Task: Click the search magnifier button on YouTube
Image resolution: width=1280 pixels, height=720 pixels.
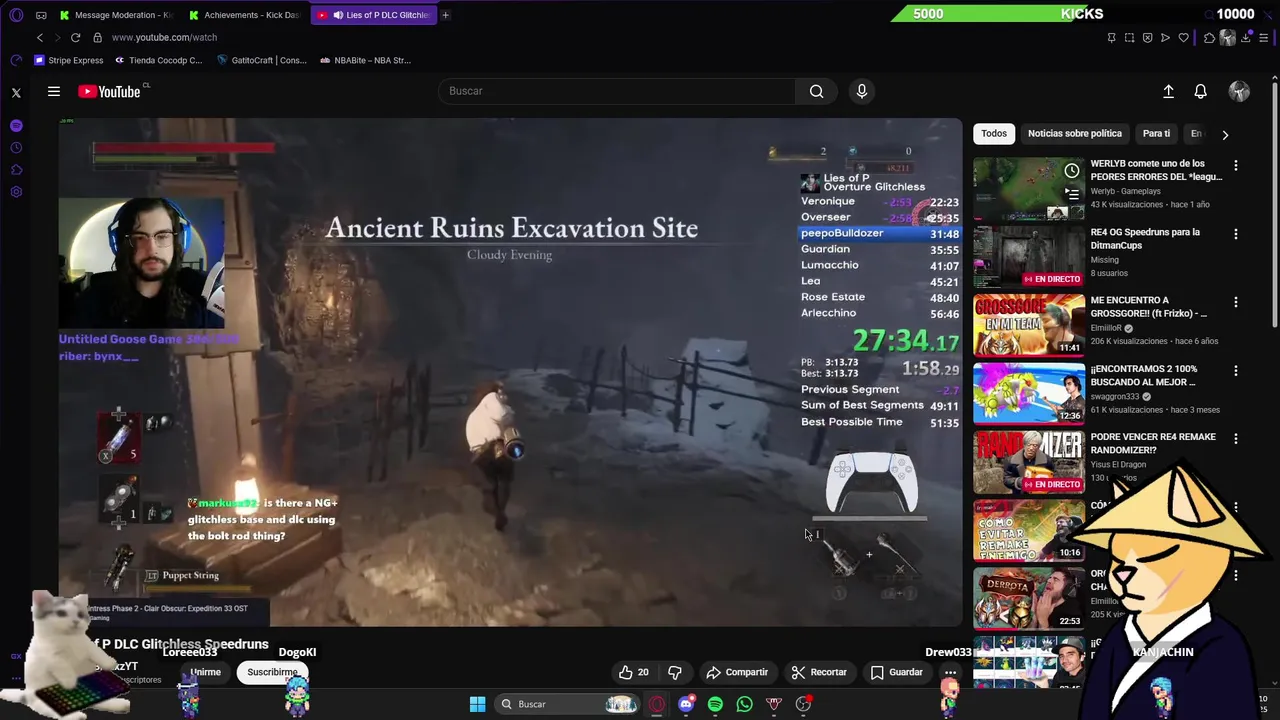Action: 817,91
